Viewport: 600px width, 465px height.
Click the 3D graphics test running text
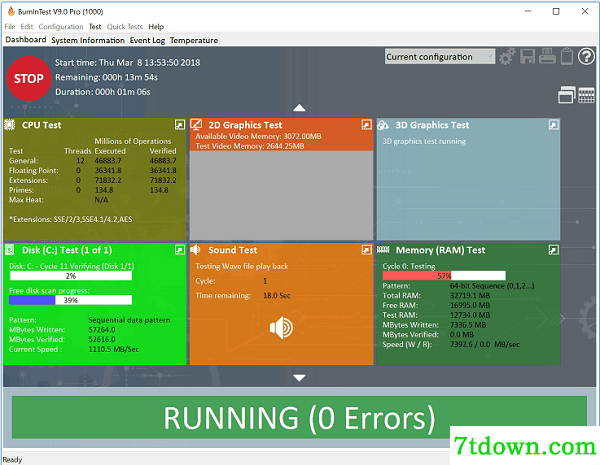pyautogui.click(x=424, y=141)
